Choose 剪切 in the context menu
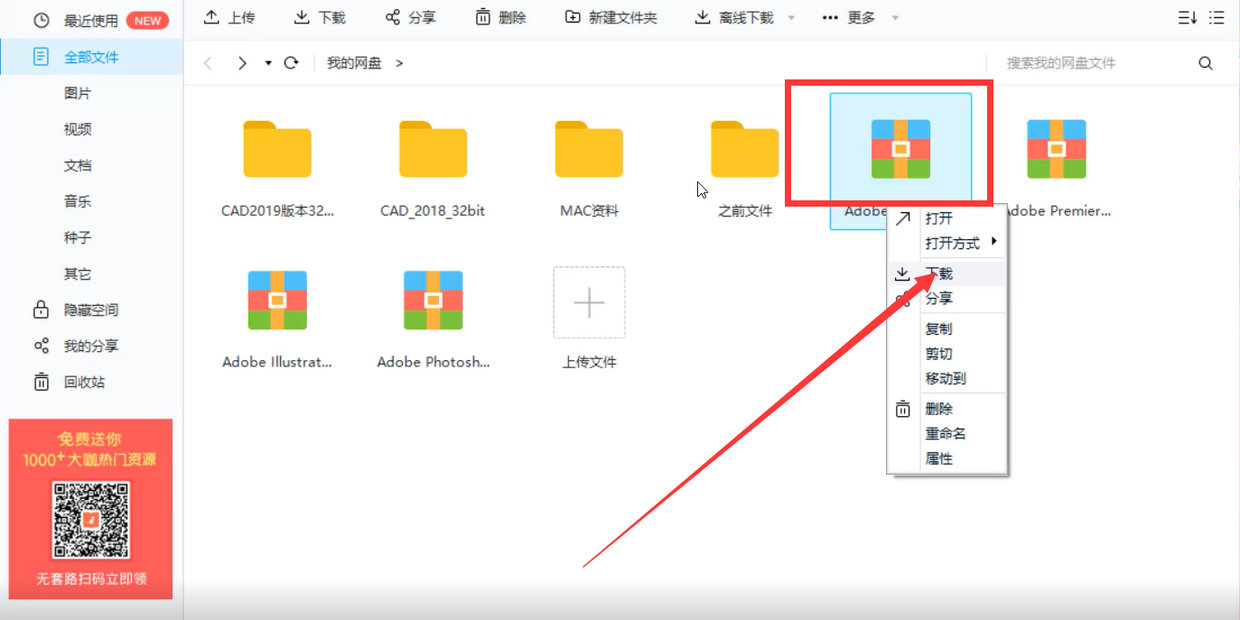1240x620 pixels. [946, 353]
